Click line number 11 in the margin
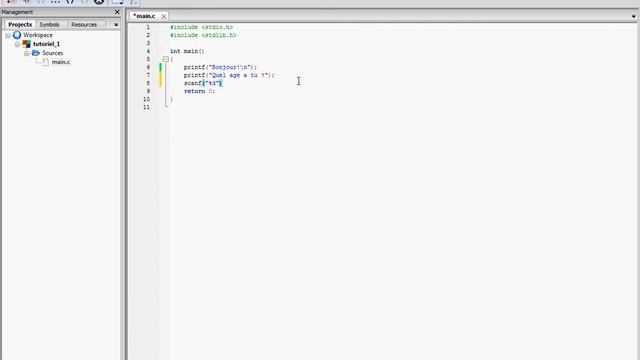The image size is (640, 360). 146,107
